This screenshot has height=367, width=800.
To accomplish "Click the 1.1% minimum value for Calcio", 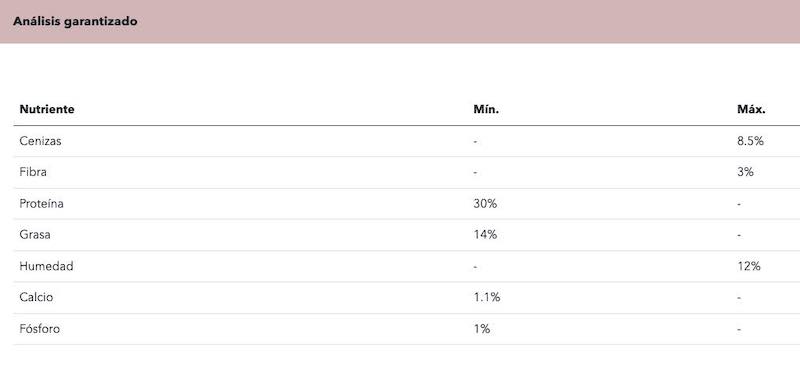I will pyautogui.click(x=487, y=297).
